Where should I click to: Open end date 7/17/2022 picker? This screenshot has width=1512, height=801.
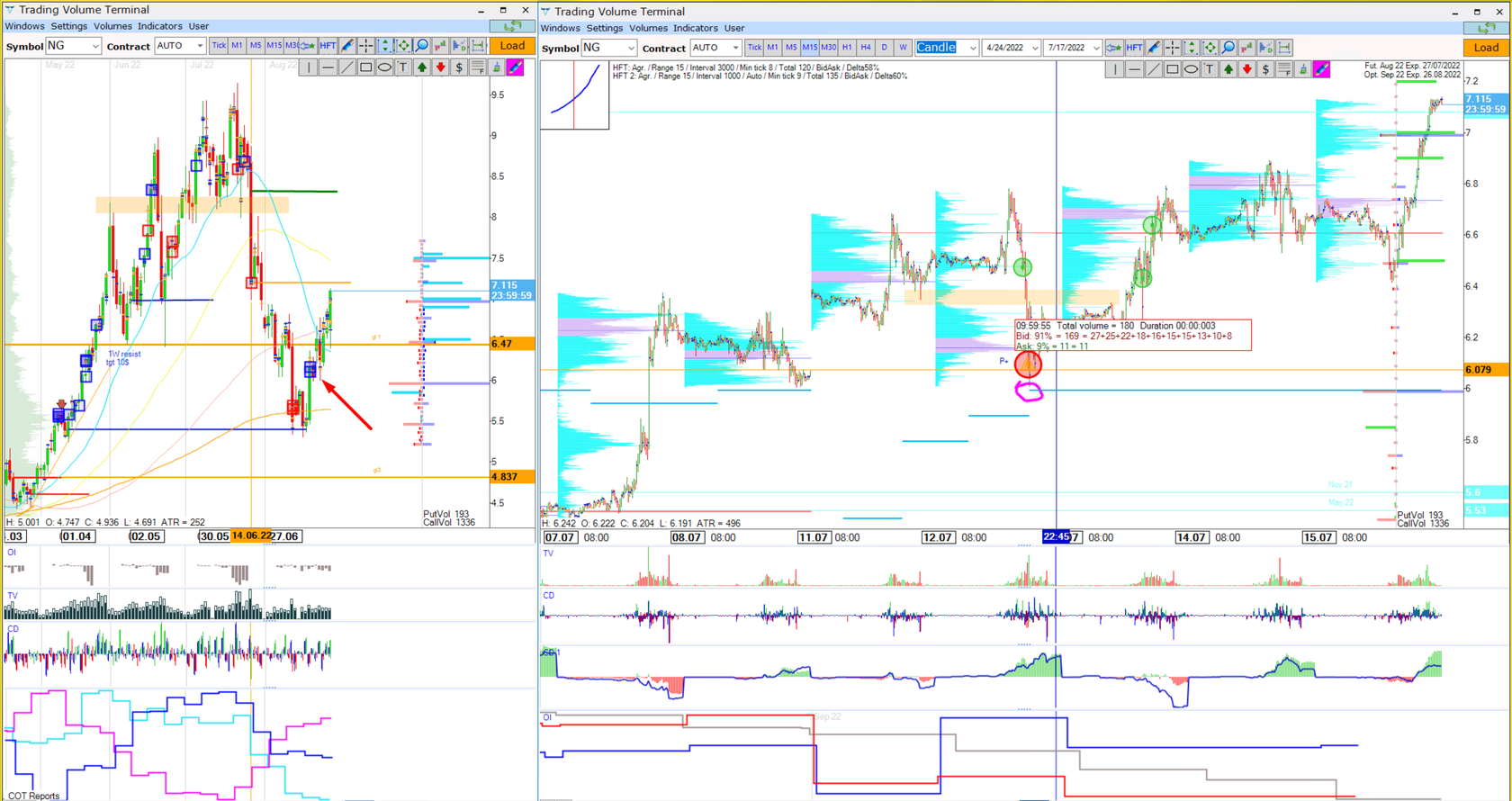click(x=1073, y=48)
